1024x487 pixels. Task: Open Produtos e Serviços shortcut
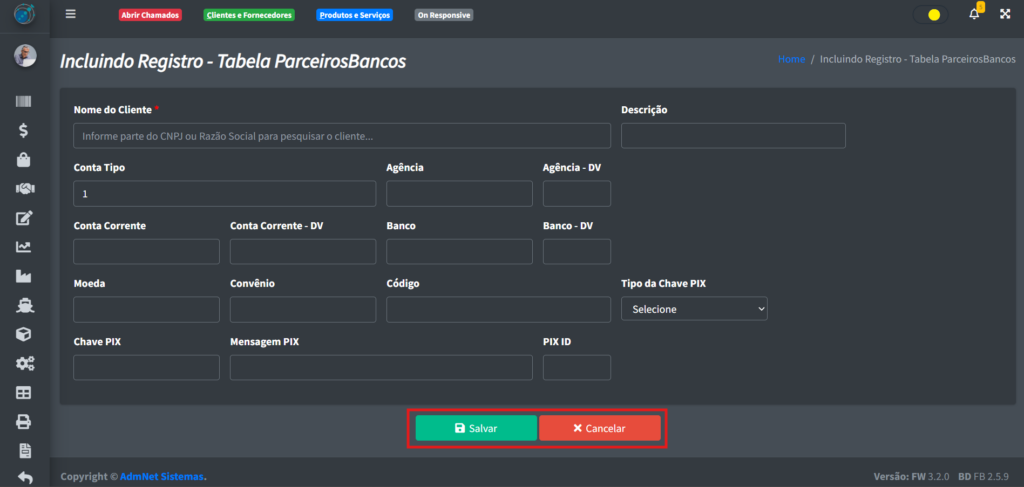[354, 16]
